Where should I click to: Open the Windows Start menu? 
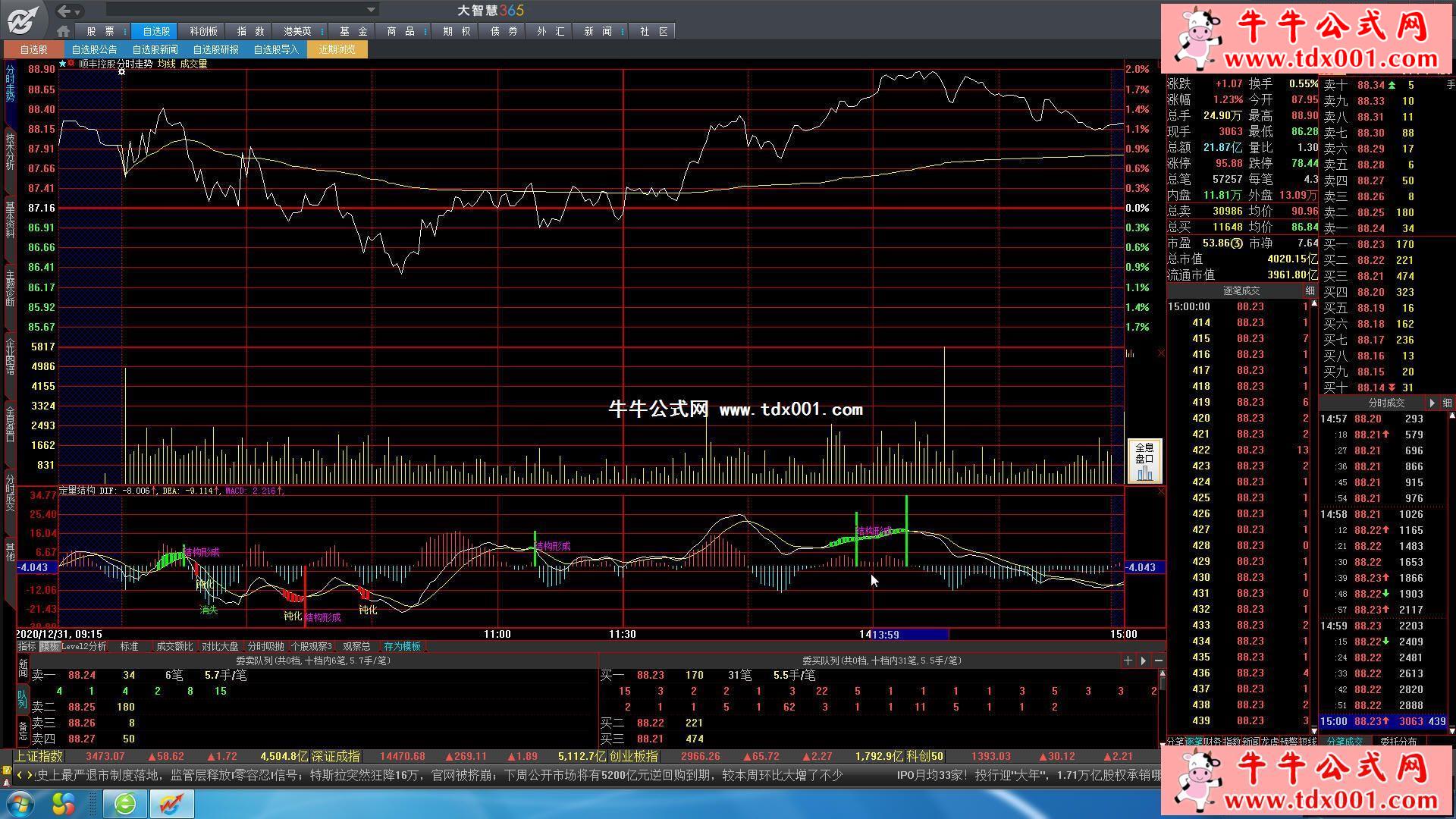pos(21,803)
